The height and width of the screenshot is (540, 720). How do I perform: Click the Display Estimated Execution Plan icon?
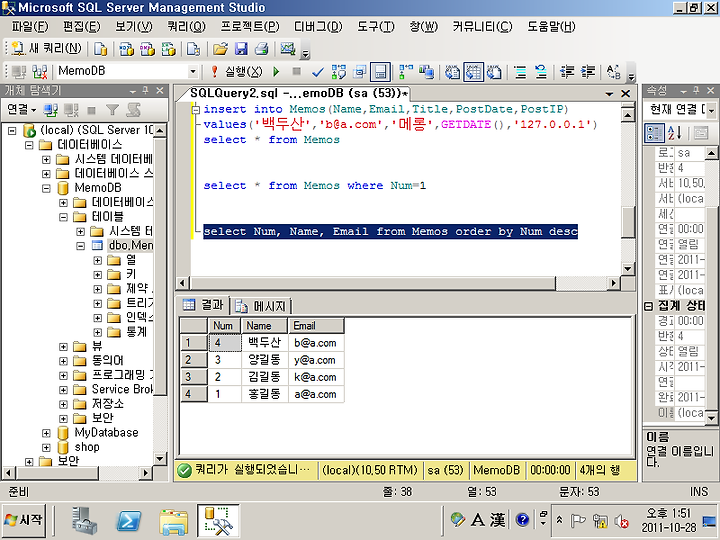(339, 72)
